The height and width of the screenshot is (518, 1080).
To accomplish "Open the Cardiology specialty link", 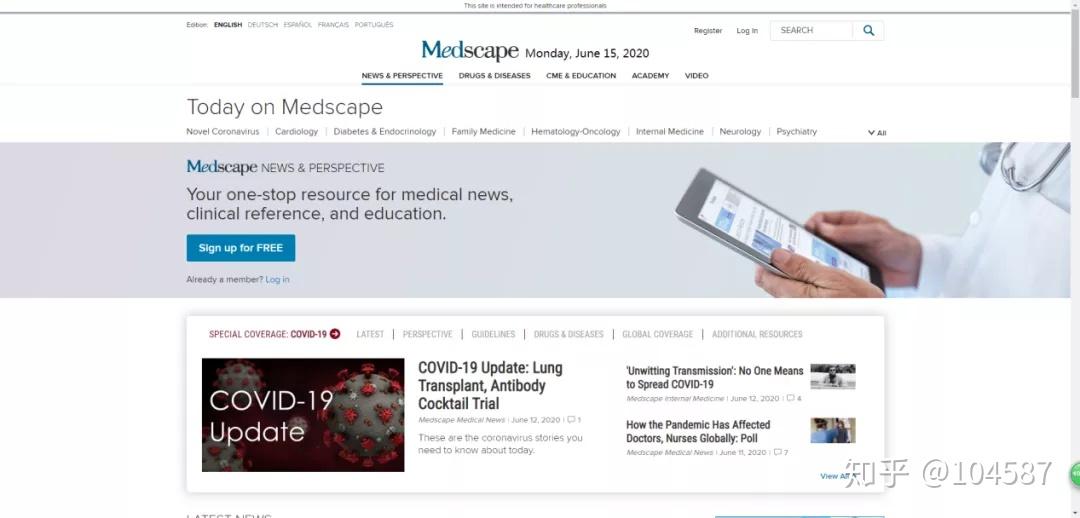I will (x=296, y=132).
